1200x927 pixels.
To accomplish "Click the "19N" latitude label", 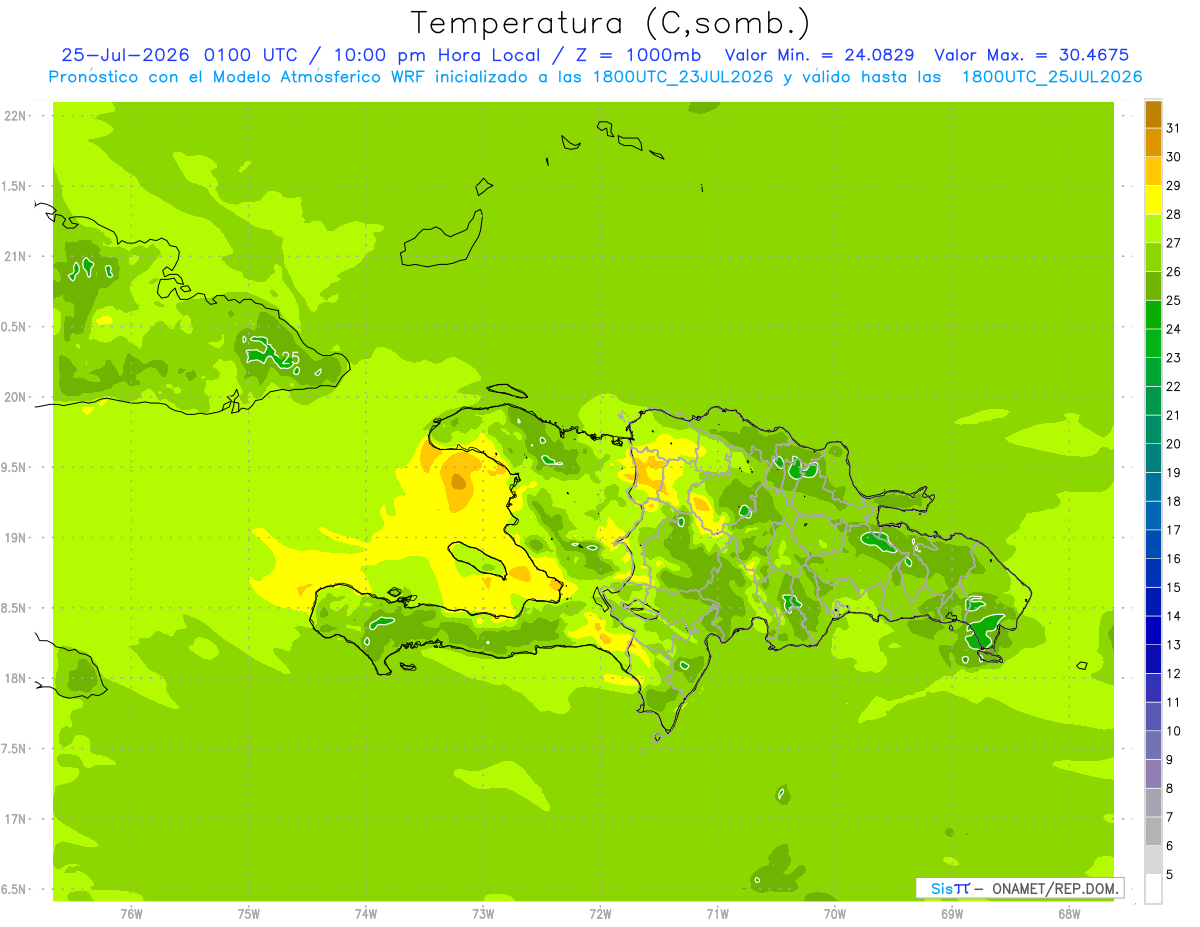I will click(16, 538).
